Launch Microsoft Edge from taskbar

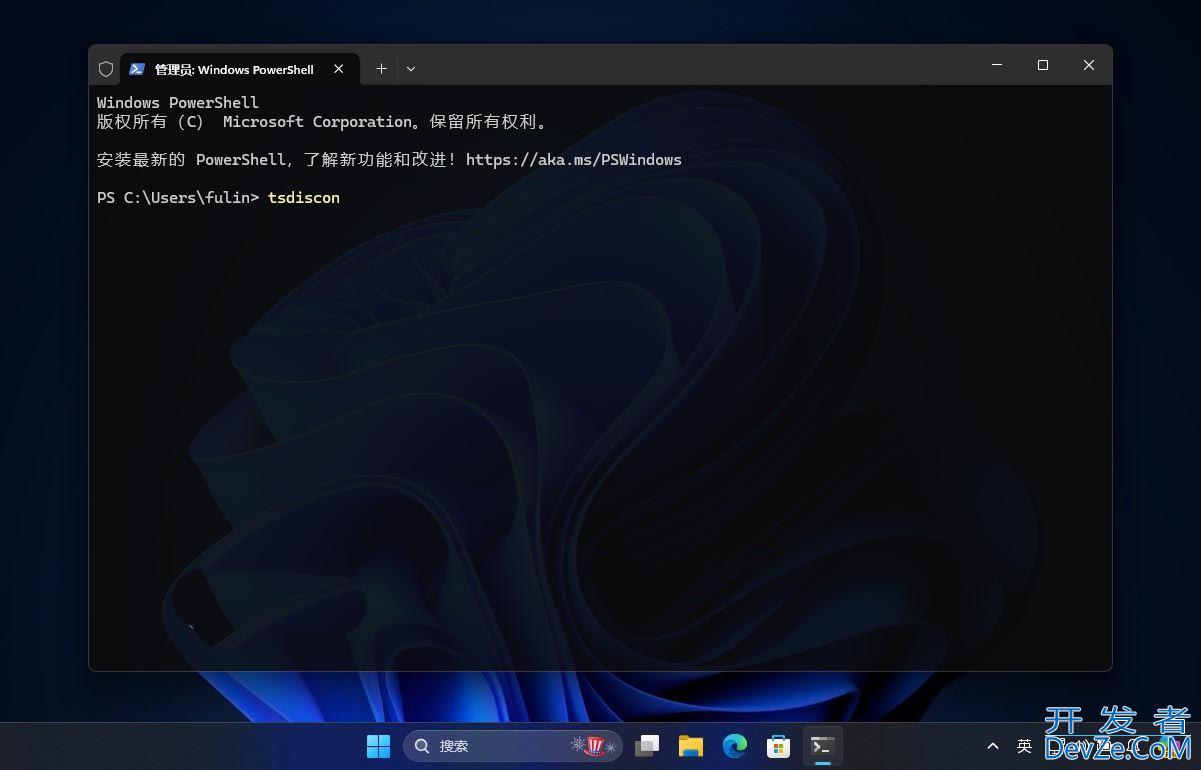[735, 746]
